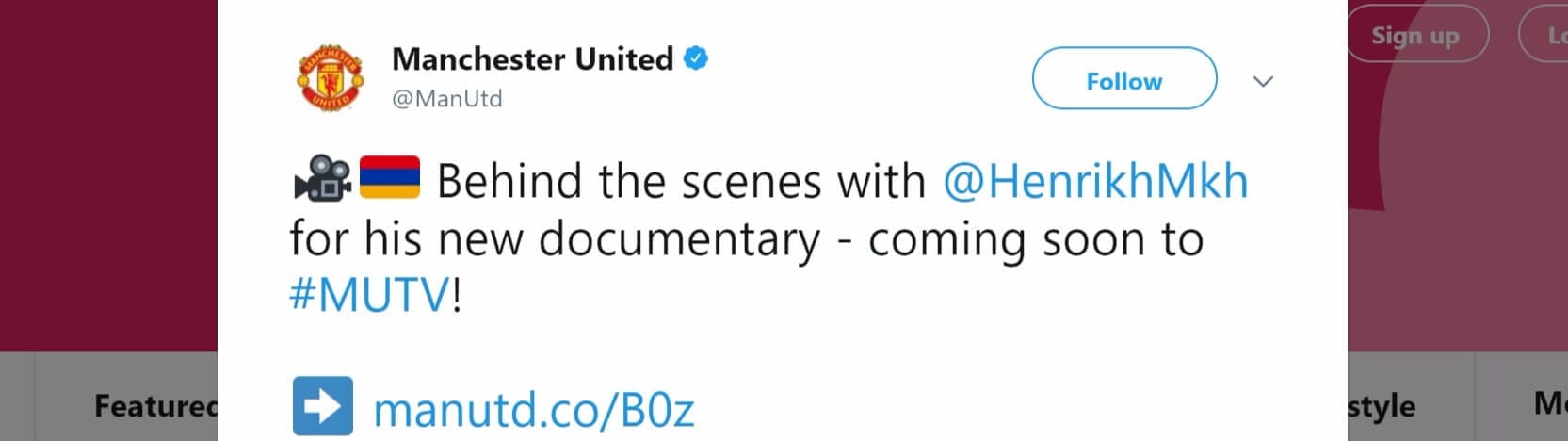Click the movie camera emoji

pos(322,179)
